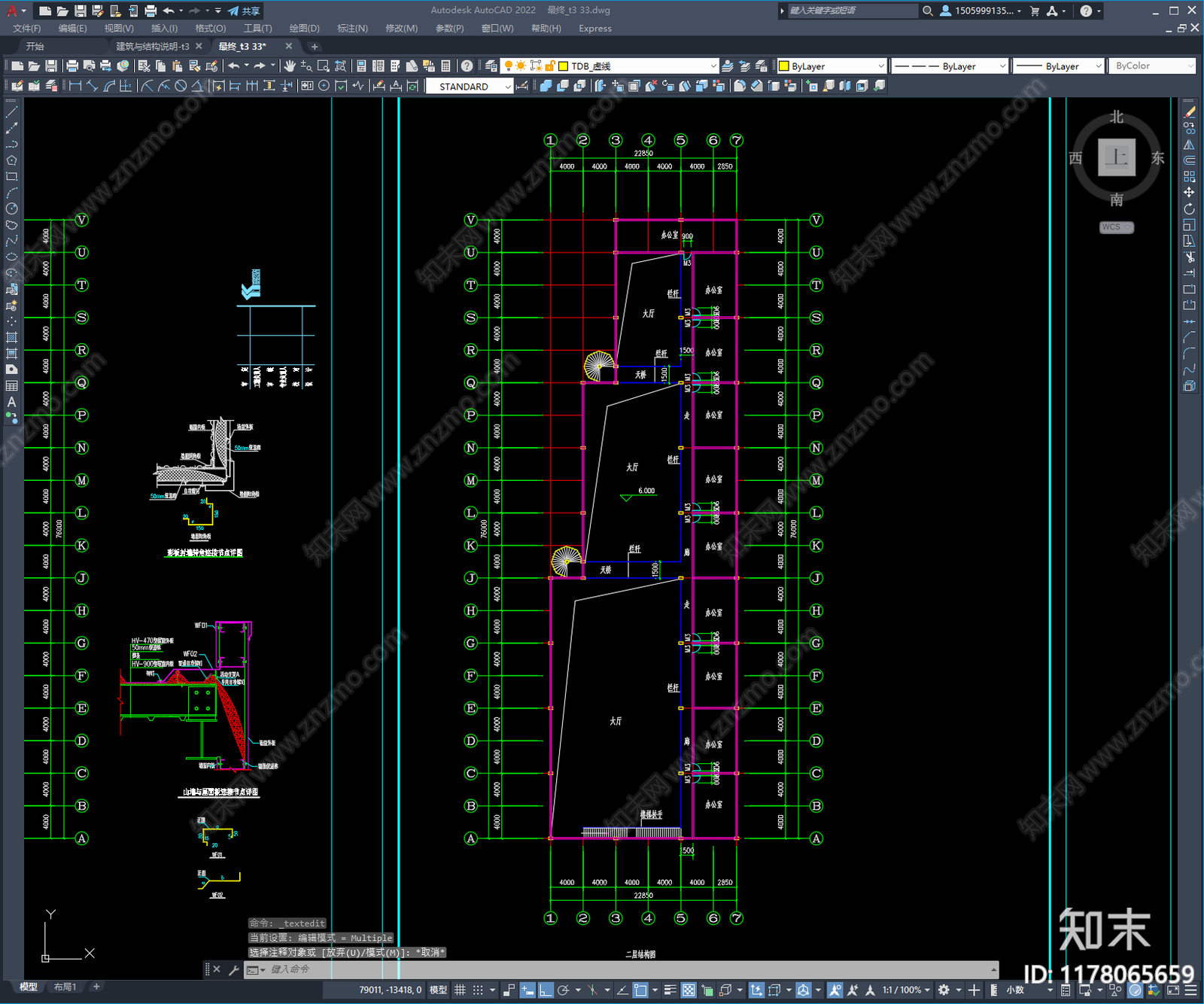Screen dimensions: 1204x1004
Task: Toggle Ortho mode in status bar
Action: pyautogui.click(x=546, y=990)
